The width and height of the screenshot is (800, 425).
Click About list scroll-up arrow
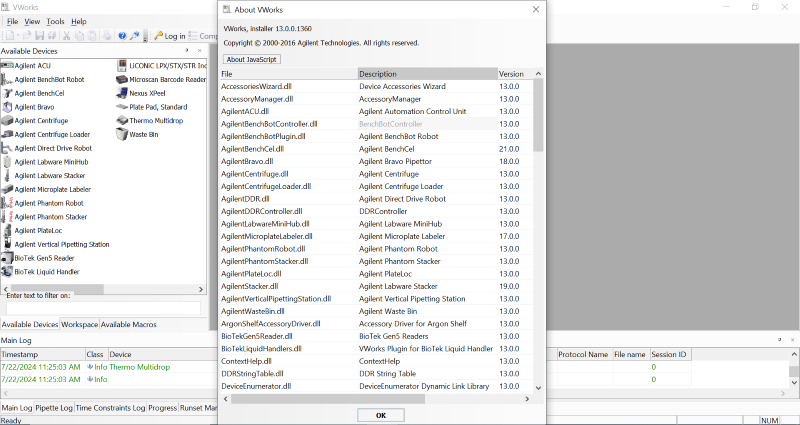[x=538, y=74]
